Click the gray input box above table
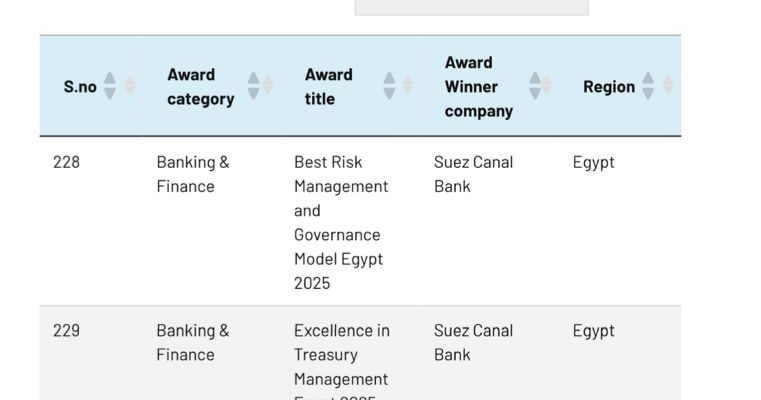Image resolution: width=761 pixels, height=400 pixels. pos(471,6)
